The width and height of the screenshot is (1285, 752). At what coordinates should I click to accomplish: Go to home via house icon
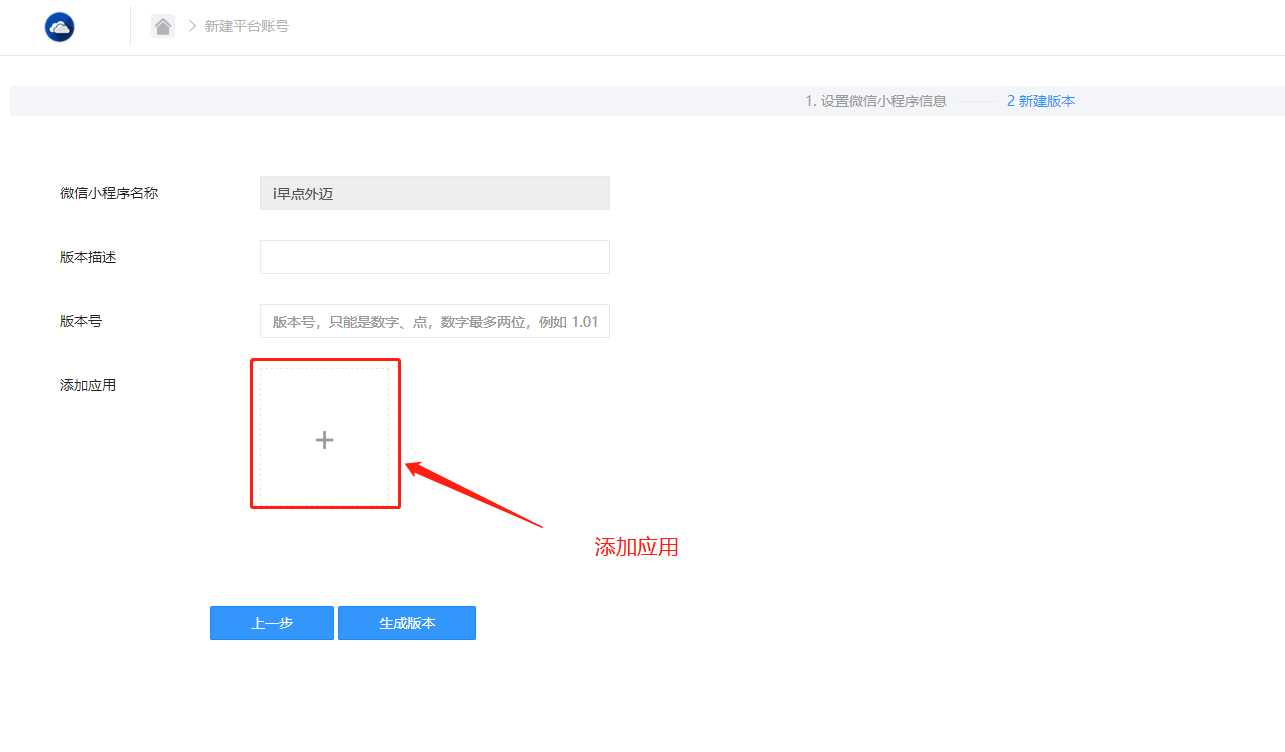point(163,26)
